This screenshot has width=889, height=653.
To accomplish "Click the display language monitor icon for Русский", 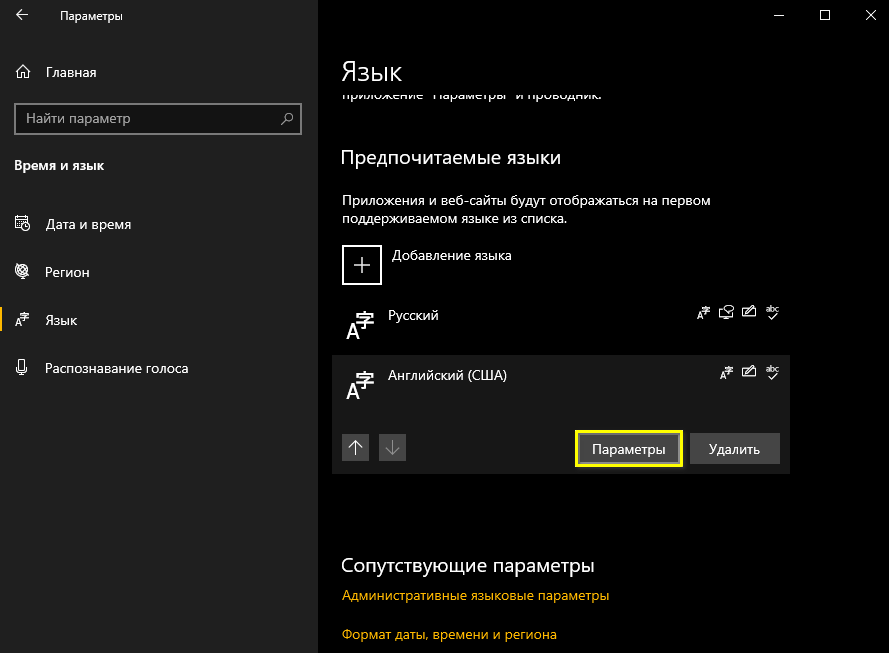I will click(726, 312).
